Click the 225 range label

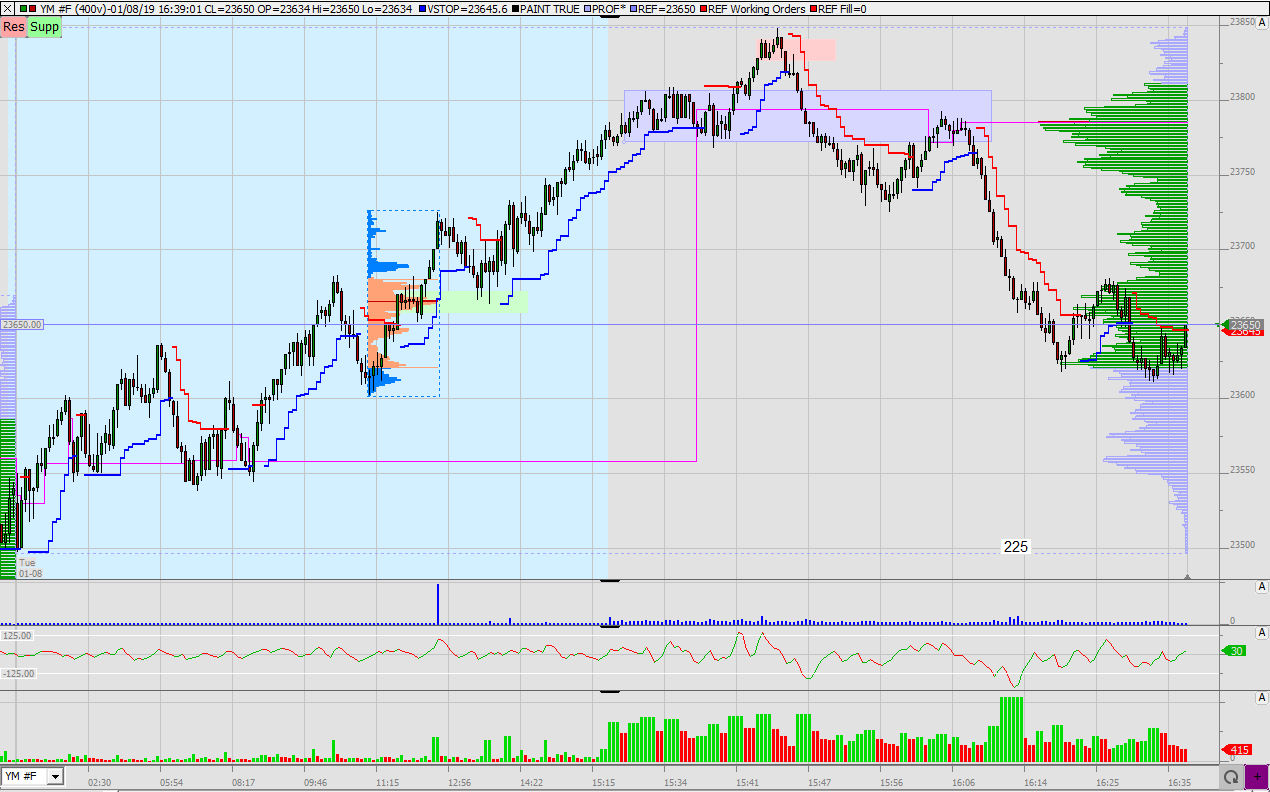1015,547
